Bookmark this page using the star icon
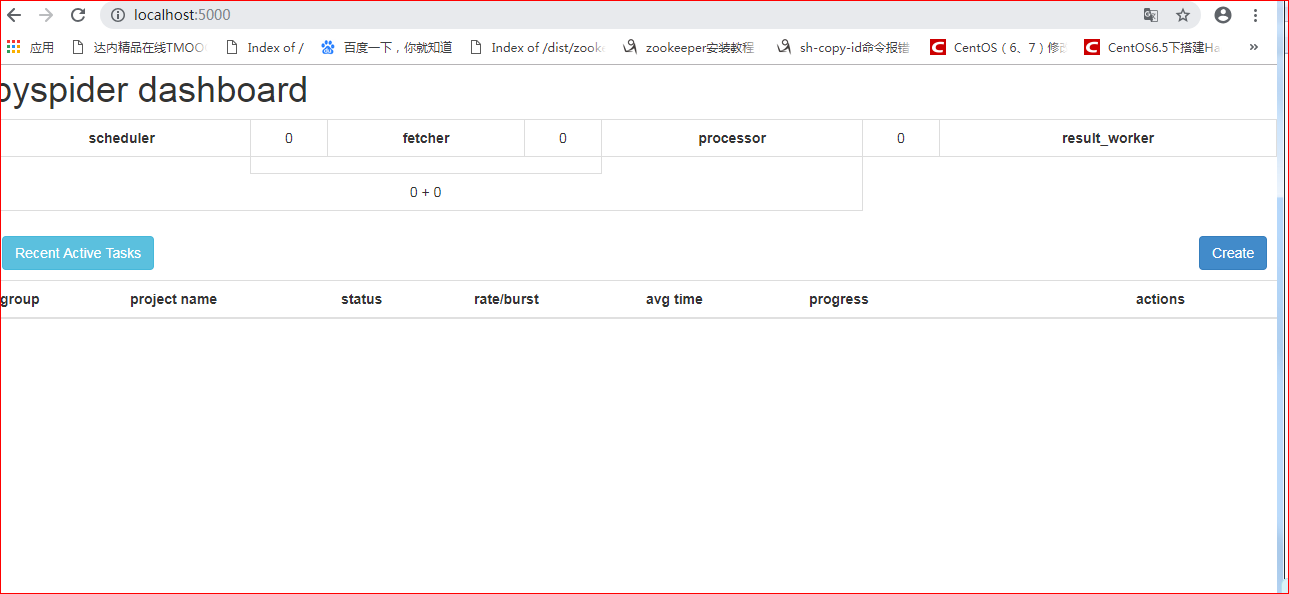The image size is (1289, 594). [x=1183, y=15]
